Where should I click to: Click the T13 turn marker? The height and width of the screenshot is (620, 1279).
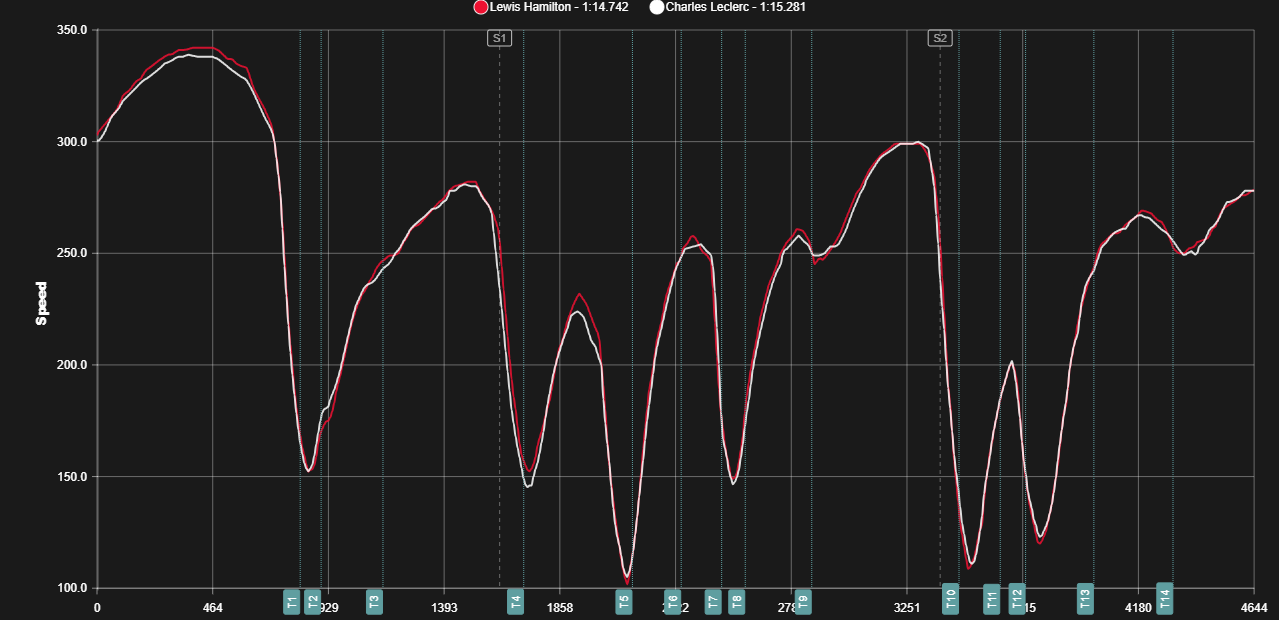1085,599
